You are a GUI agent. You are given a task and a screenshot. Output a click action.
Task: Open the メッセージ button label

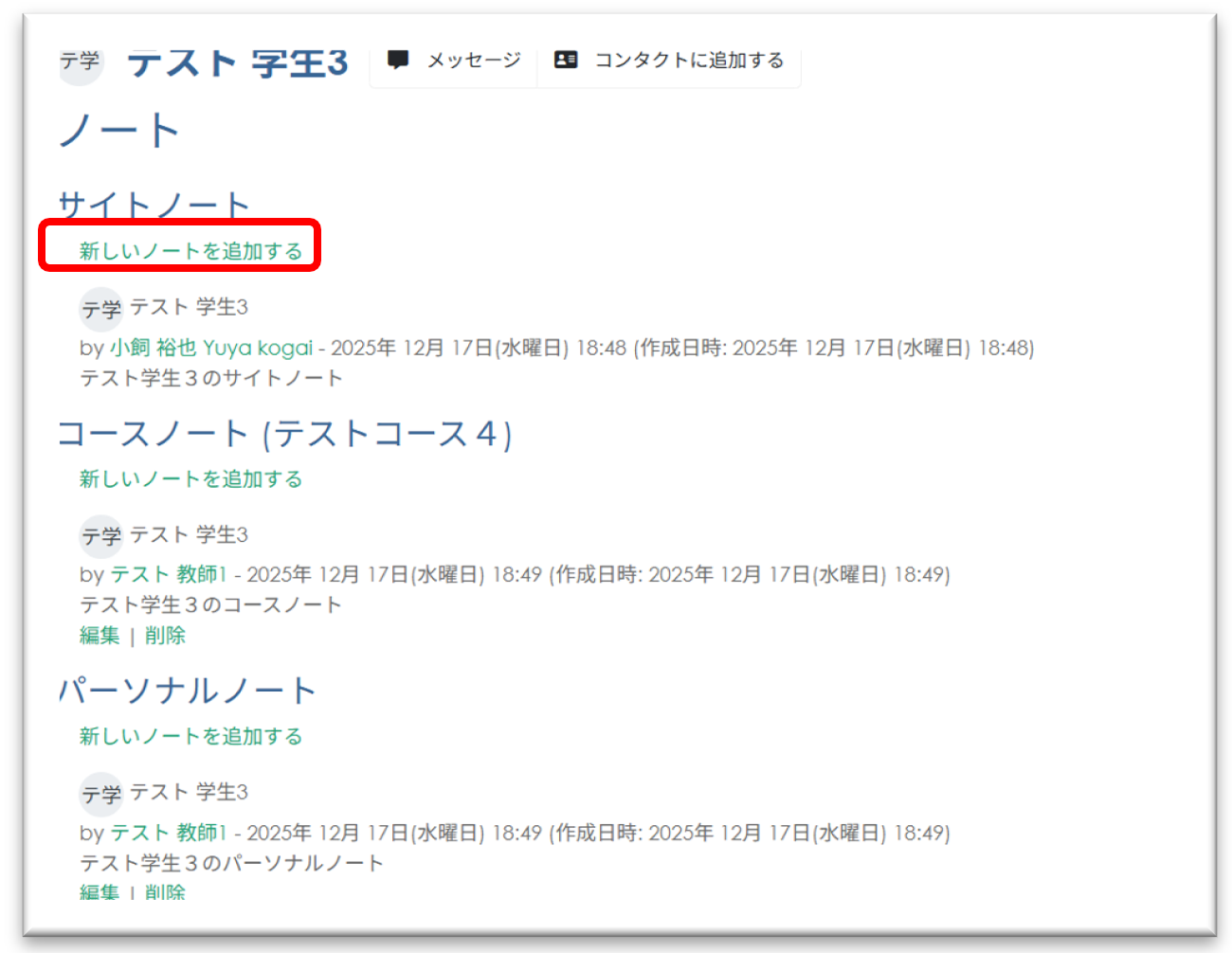tap(473, 61)
